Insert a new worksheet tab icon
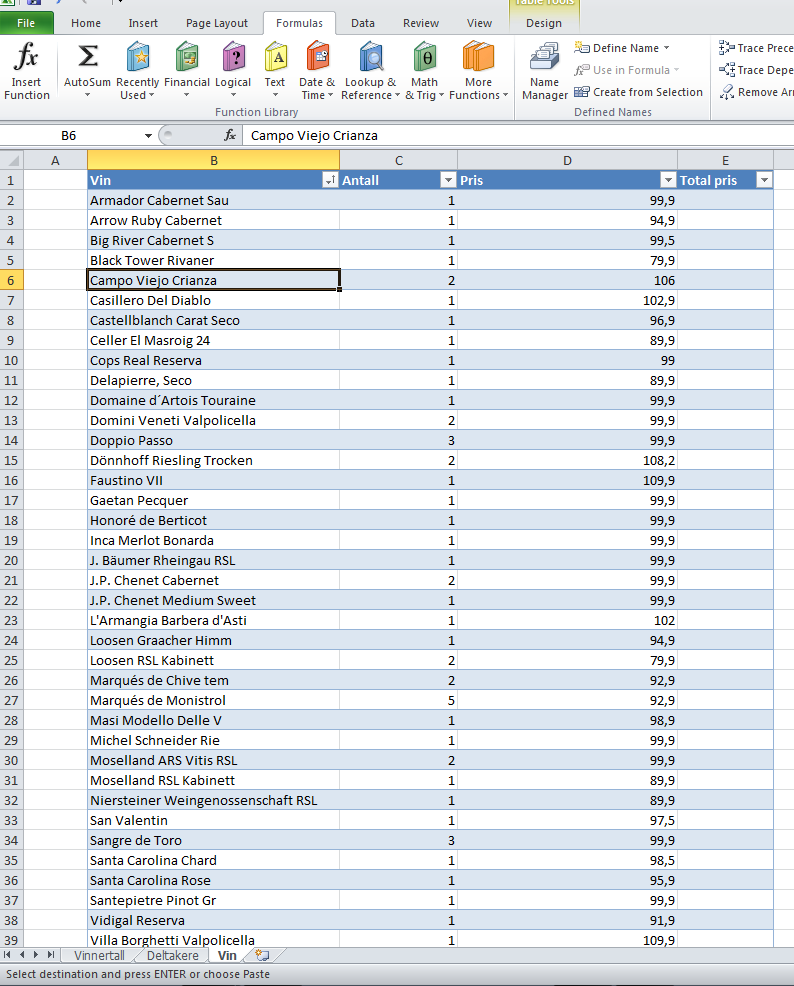Screen dimensions: 794x986 [x=262, y=956]
